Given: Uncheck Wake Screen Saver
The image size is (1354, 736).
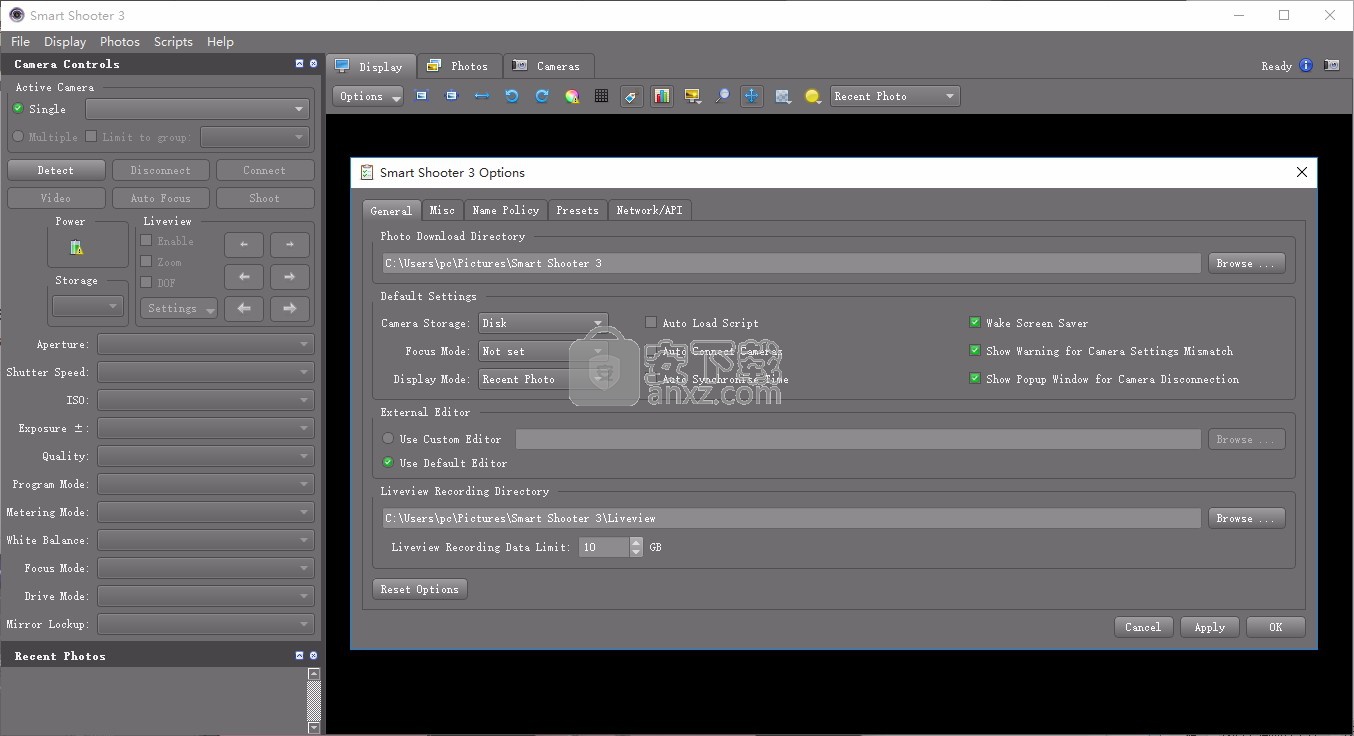Looking at the screenshot, I should coord(975,323).
